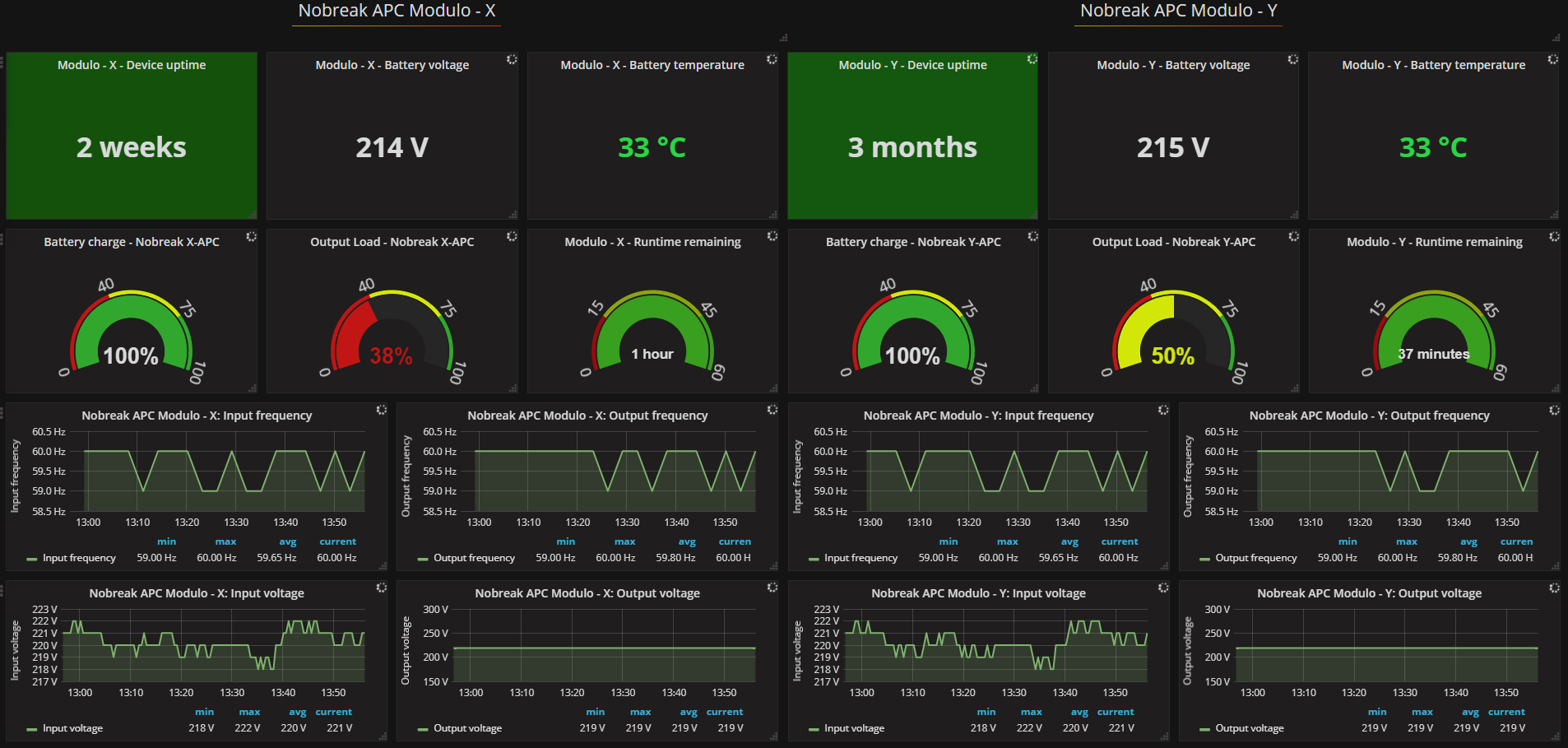
Task: Toggle Output frequency series in Modulo X legend
Action: (x=475, y=558)
